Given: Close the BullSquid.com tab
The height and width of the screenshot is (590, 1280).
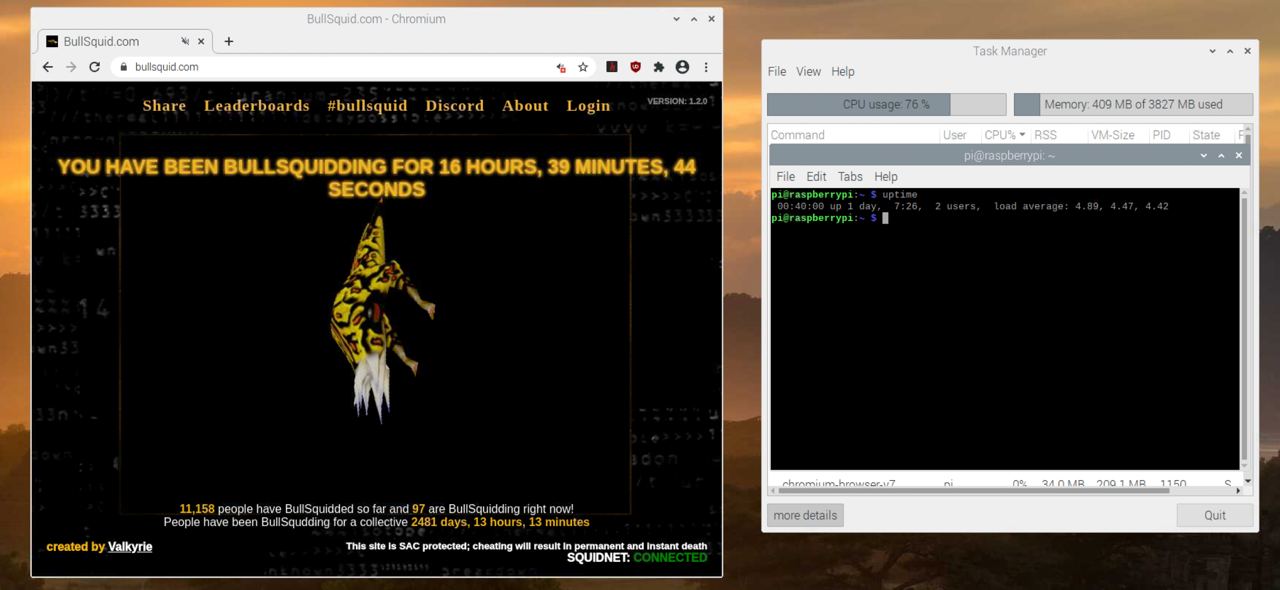Looking at the screenshot, I should point(201,41).
